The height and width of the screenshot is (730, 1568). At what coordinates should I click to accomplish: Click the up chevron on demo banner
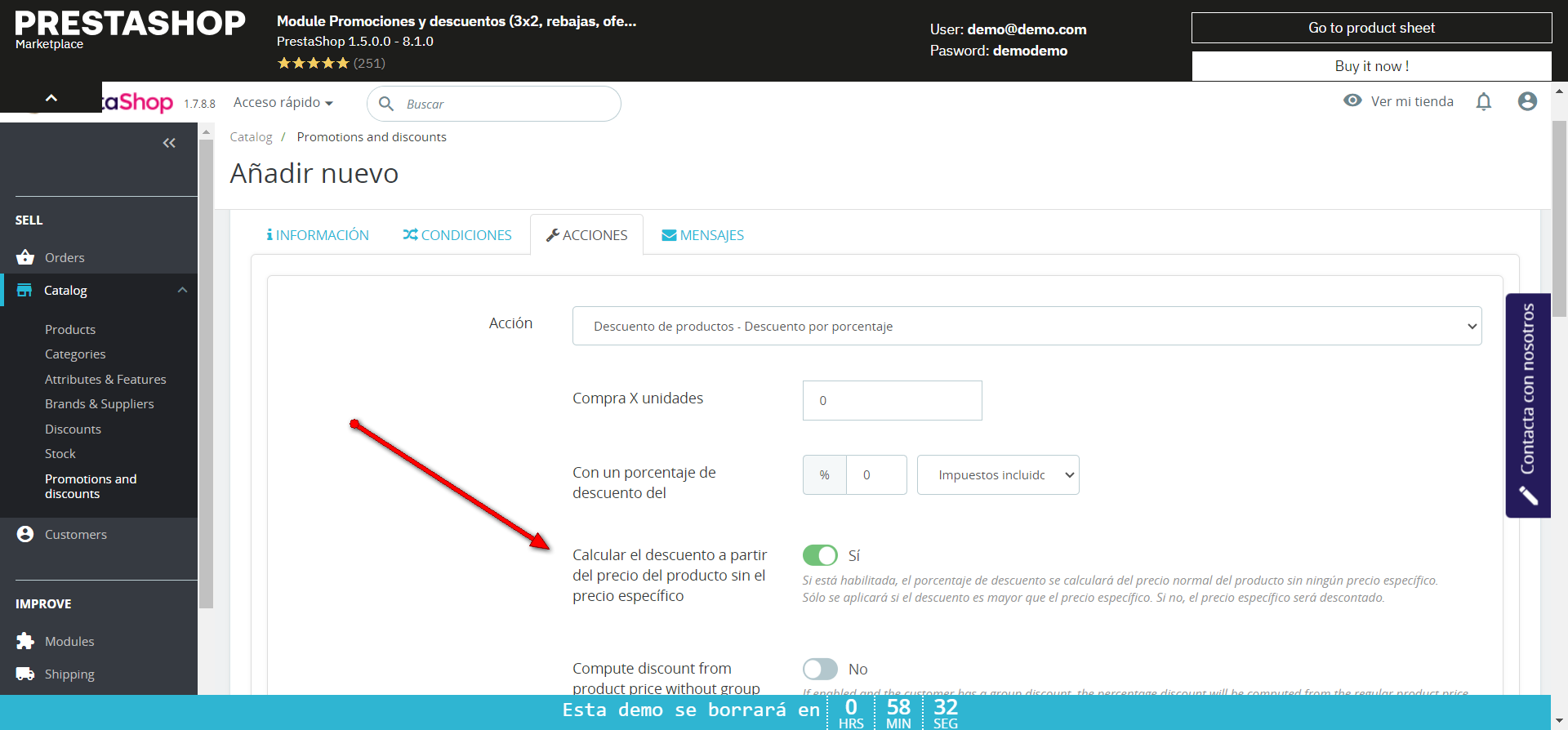pos(51,97)
